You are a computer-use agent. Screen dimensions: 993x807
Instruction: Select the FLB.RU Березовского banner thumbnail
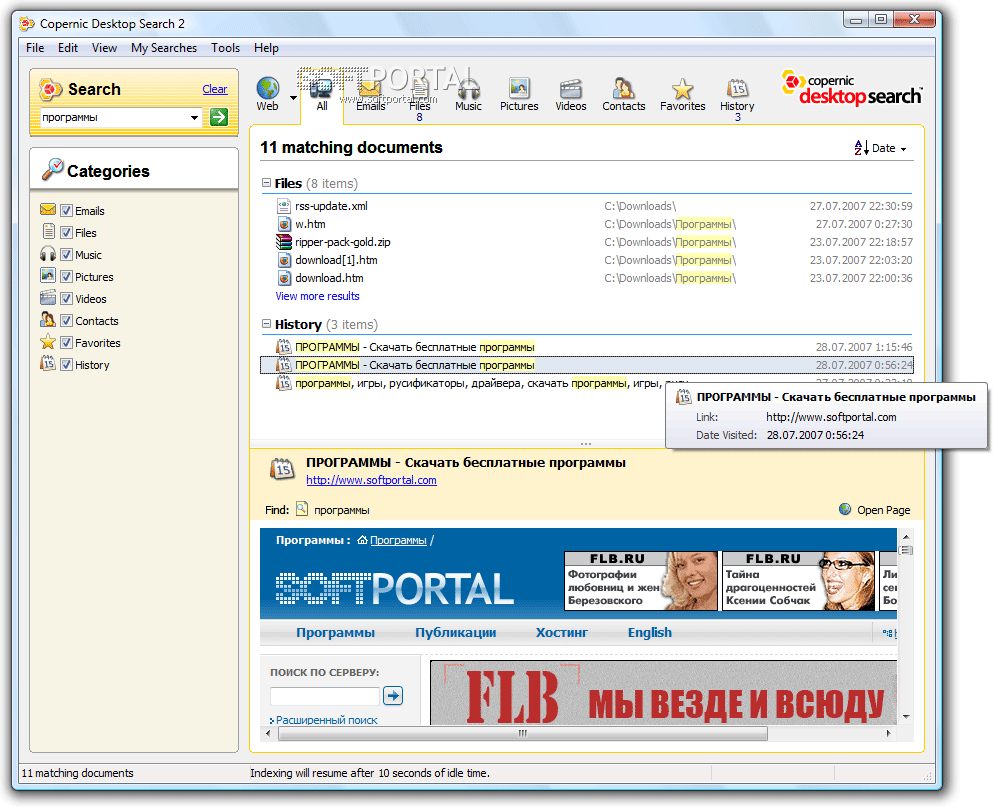[x=641, y=581]
